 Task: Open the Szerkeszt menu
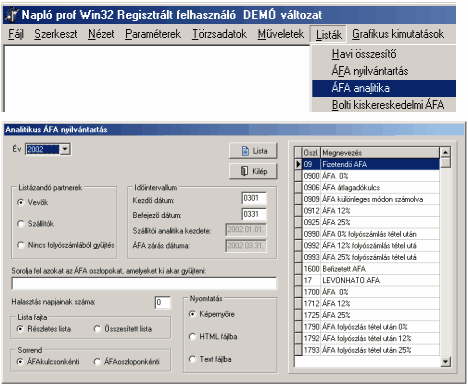coord(56,34)
